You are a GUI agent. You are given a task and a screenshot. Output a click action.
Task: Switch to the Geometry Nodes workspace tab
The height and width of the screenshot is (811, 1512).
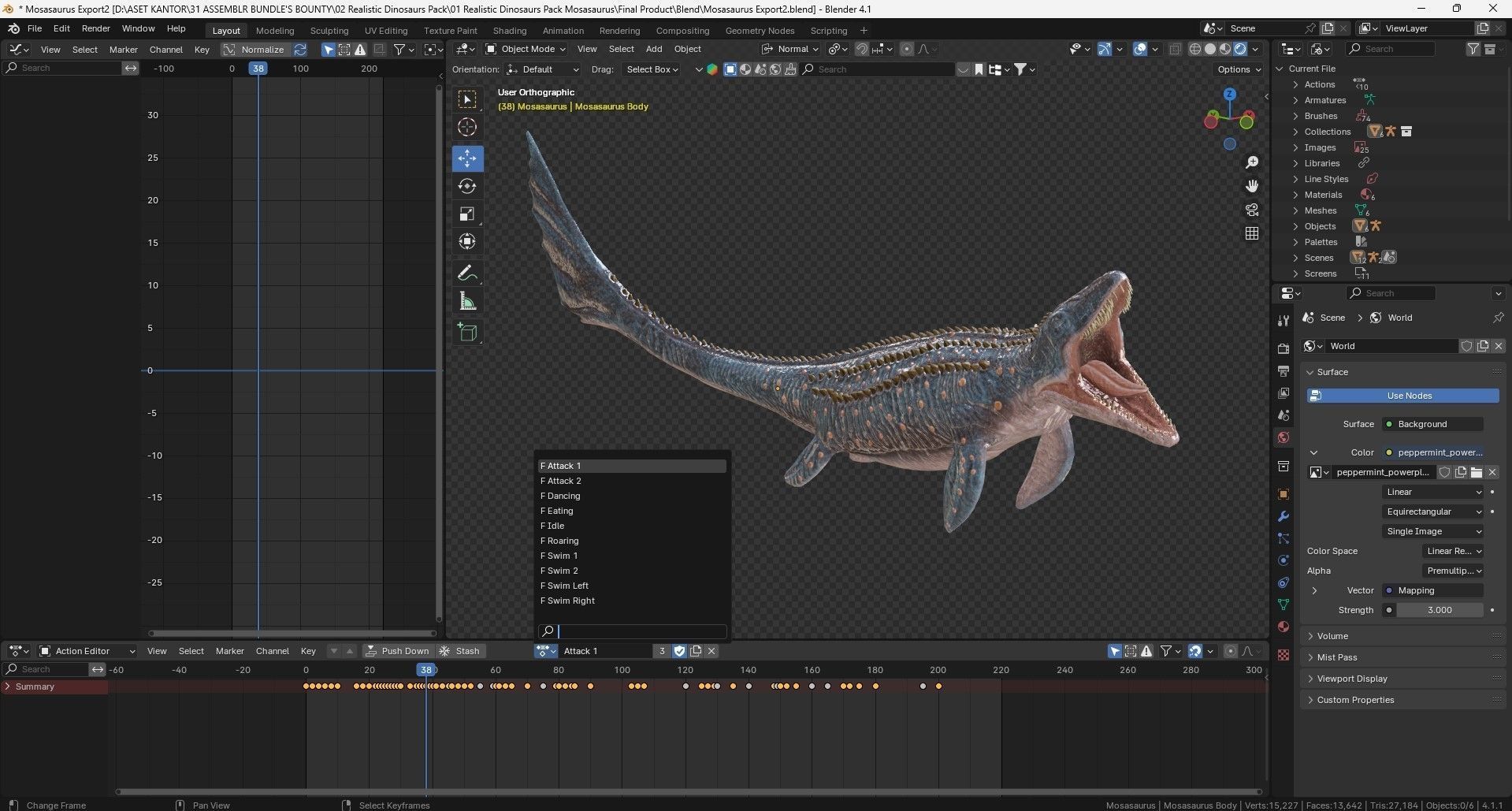[x=760, y=31]
